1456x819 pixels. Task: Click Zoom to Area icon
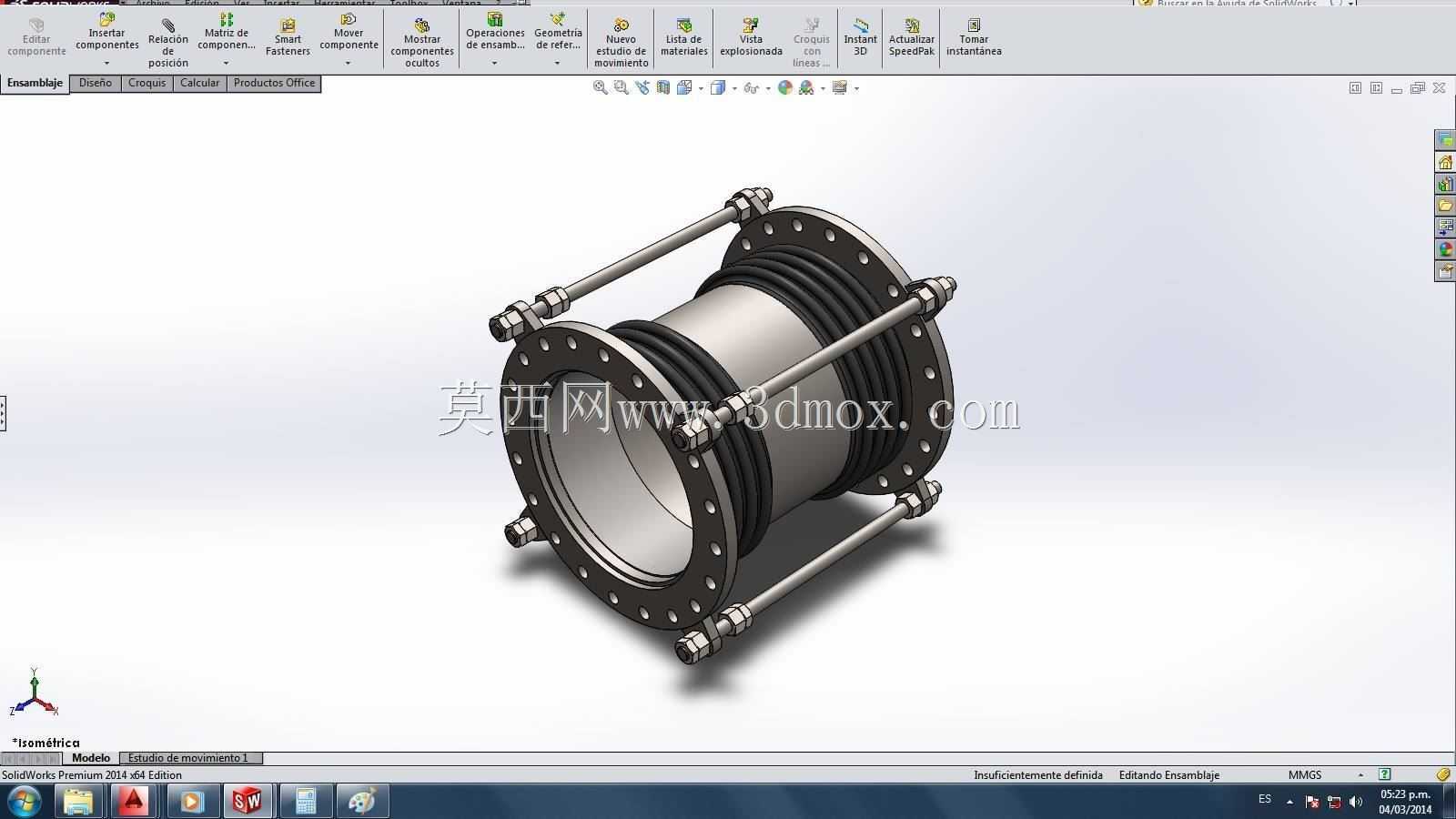[622, 87]
